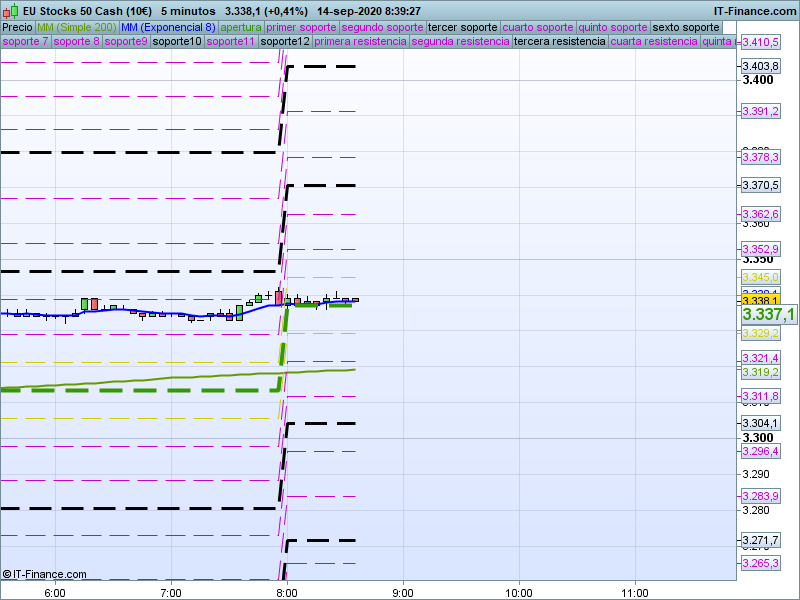Screen dimensions: 800x600
Task: Open the MM (Simple 200) indicator label
Action: coord(70,27)
